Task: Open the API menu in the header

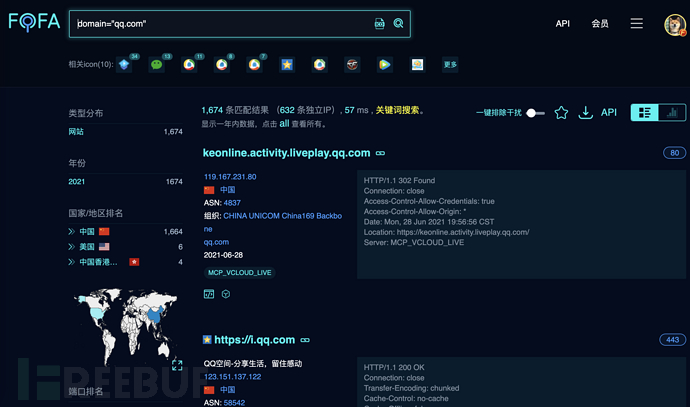Action: 562,24
